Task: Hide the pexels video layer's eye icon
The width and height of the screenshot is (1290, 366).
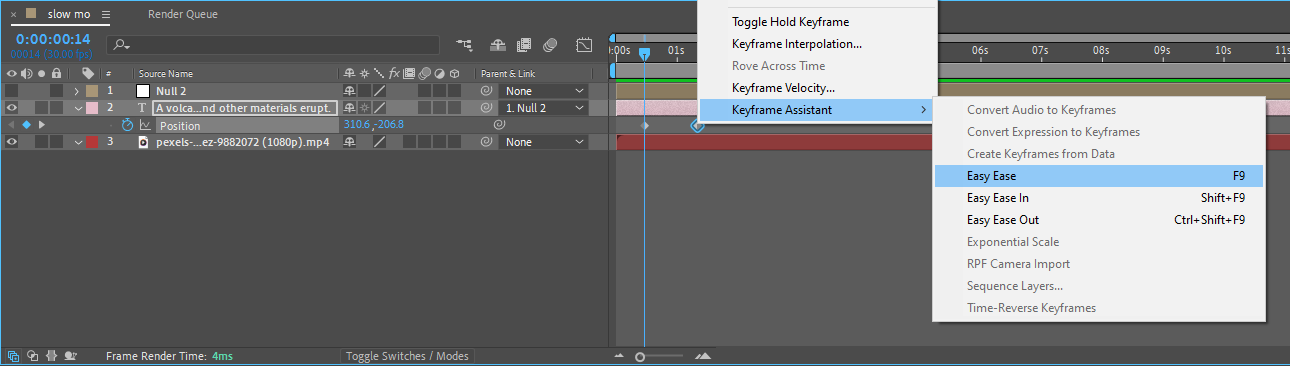Action: (12, 142)
